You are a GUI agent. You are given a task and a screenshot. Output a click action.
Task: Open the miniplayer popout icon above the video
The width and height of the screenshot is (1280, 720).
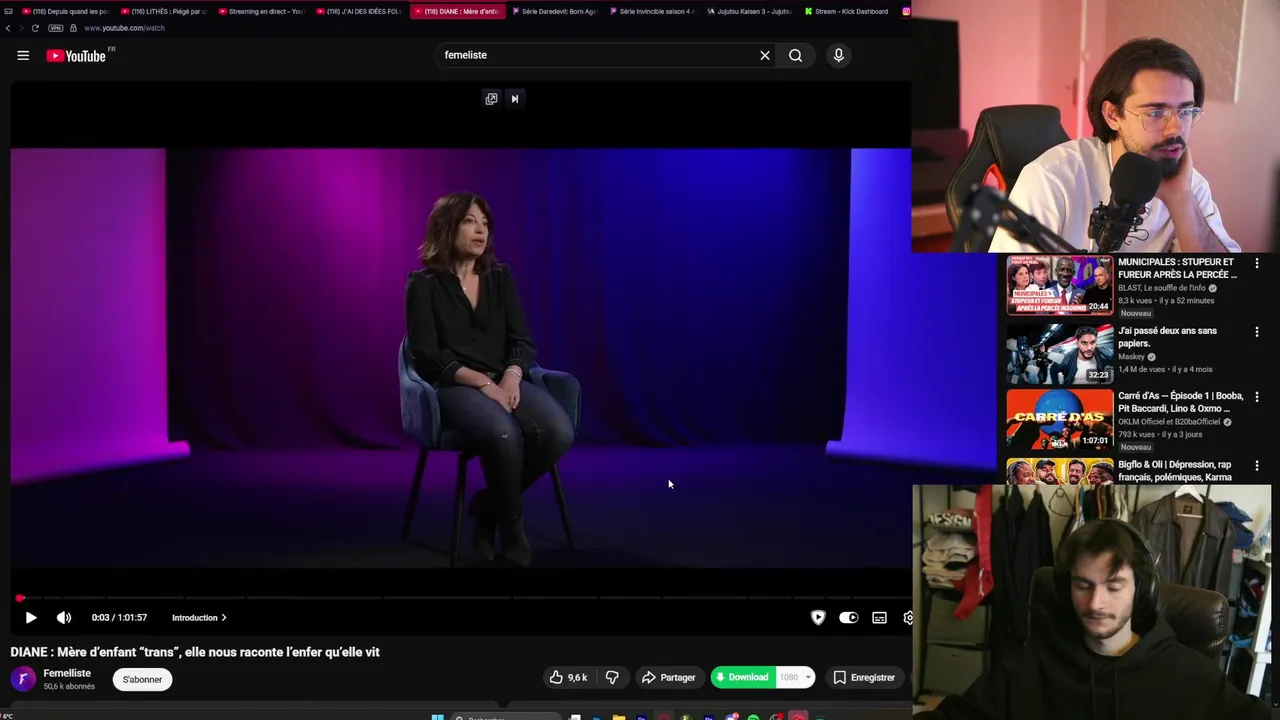491,98
